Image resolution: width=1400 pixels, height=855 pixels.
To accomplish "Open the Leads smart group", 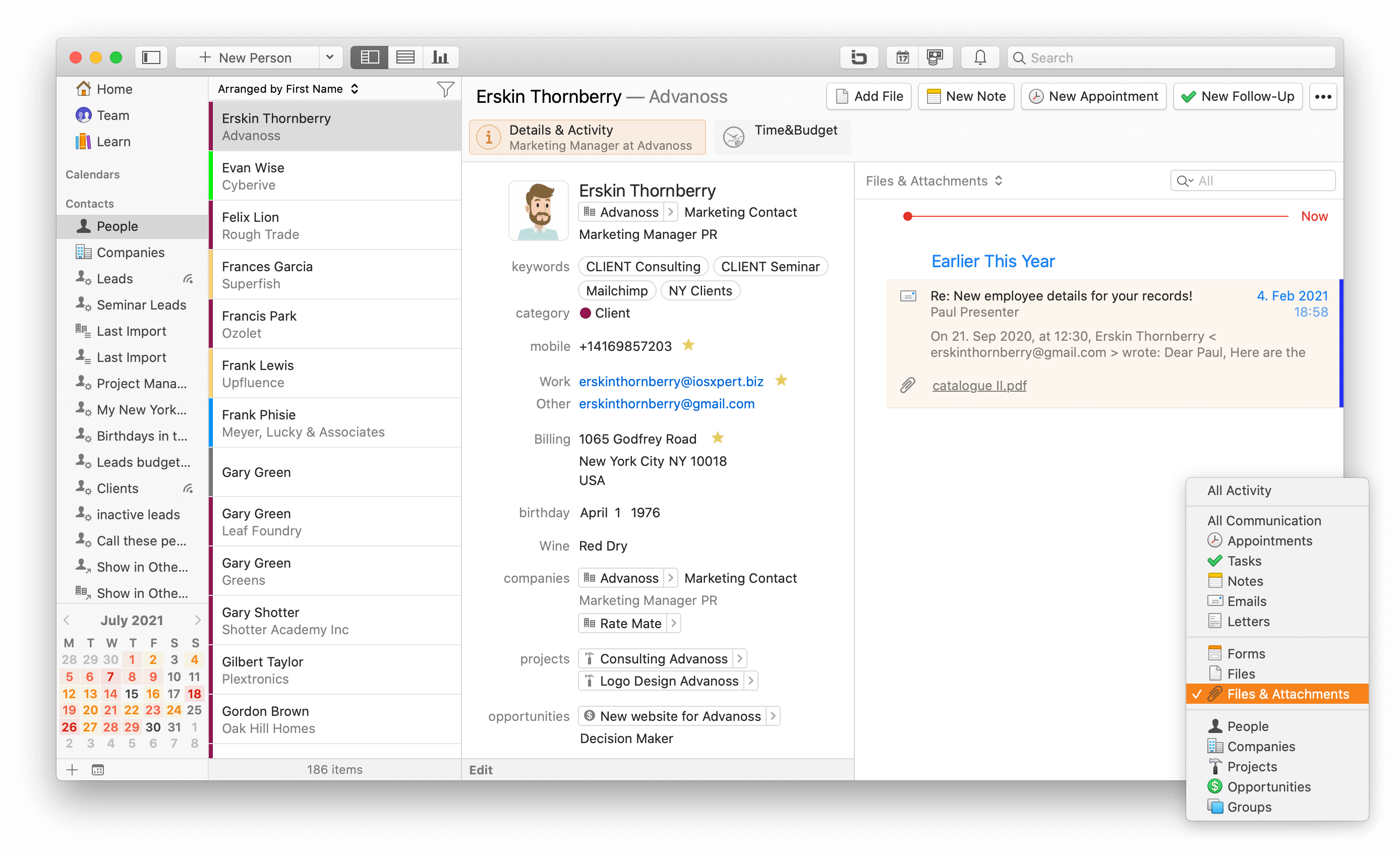I will point(132,278).
